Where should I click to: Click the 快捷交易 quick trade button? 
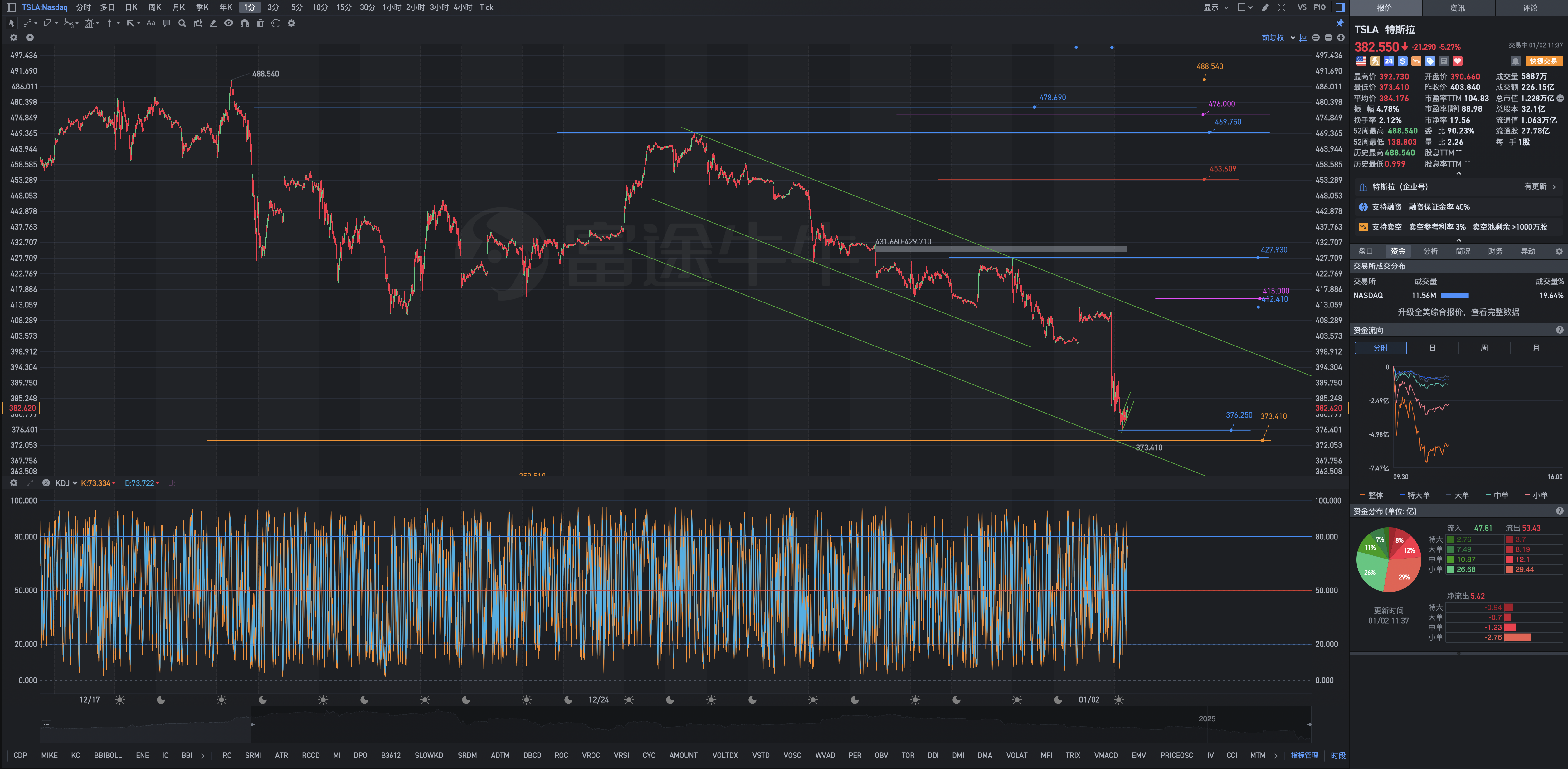tap(1544, 61)
